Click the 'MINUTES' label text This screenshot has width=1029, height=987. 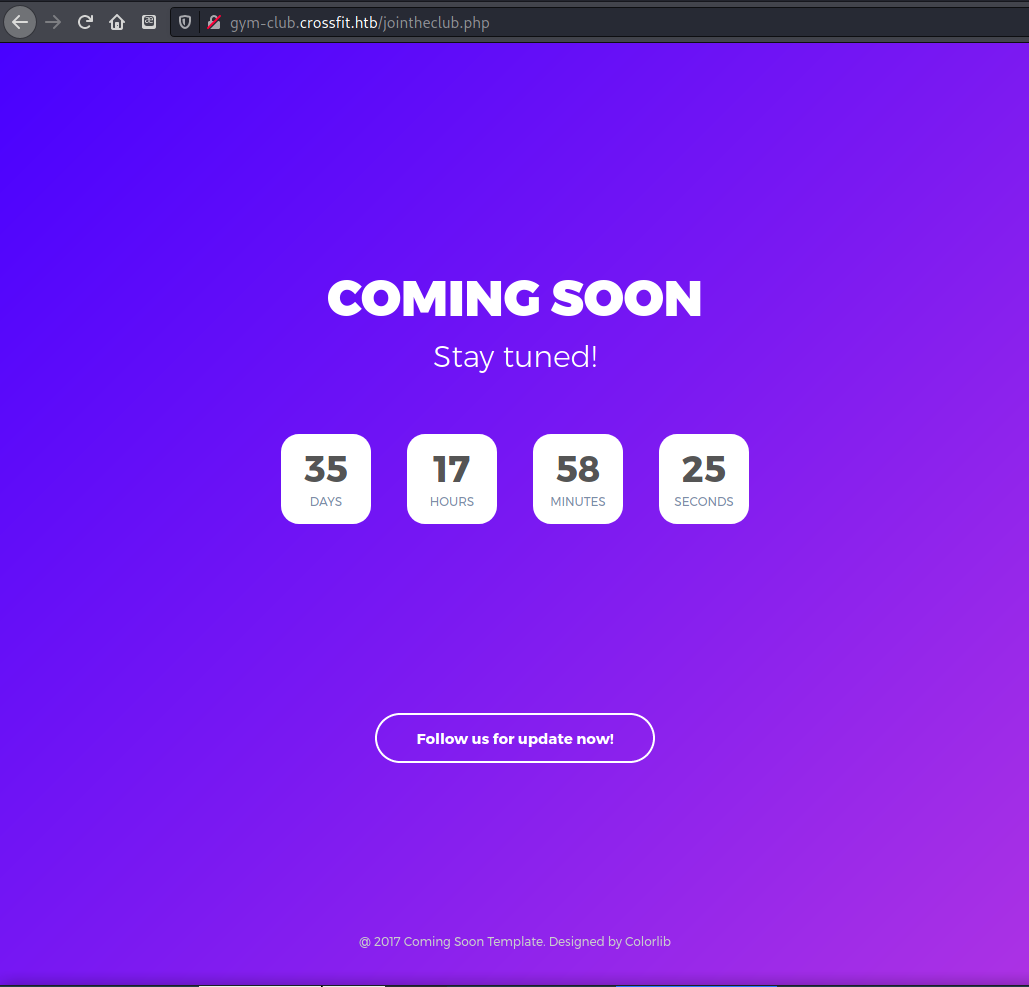tap(578, 502)
